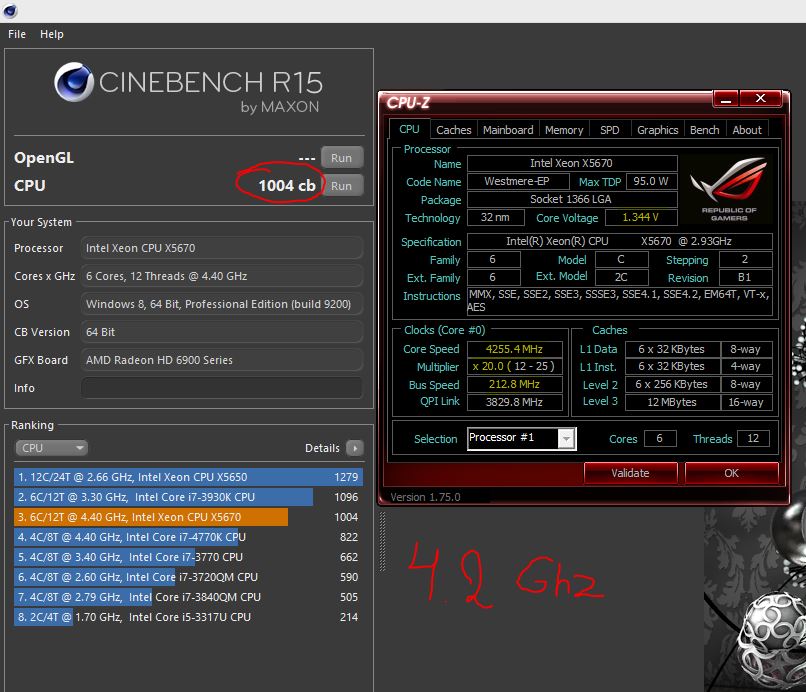Click the Revision B1 value

745,278
